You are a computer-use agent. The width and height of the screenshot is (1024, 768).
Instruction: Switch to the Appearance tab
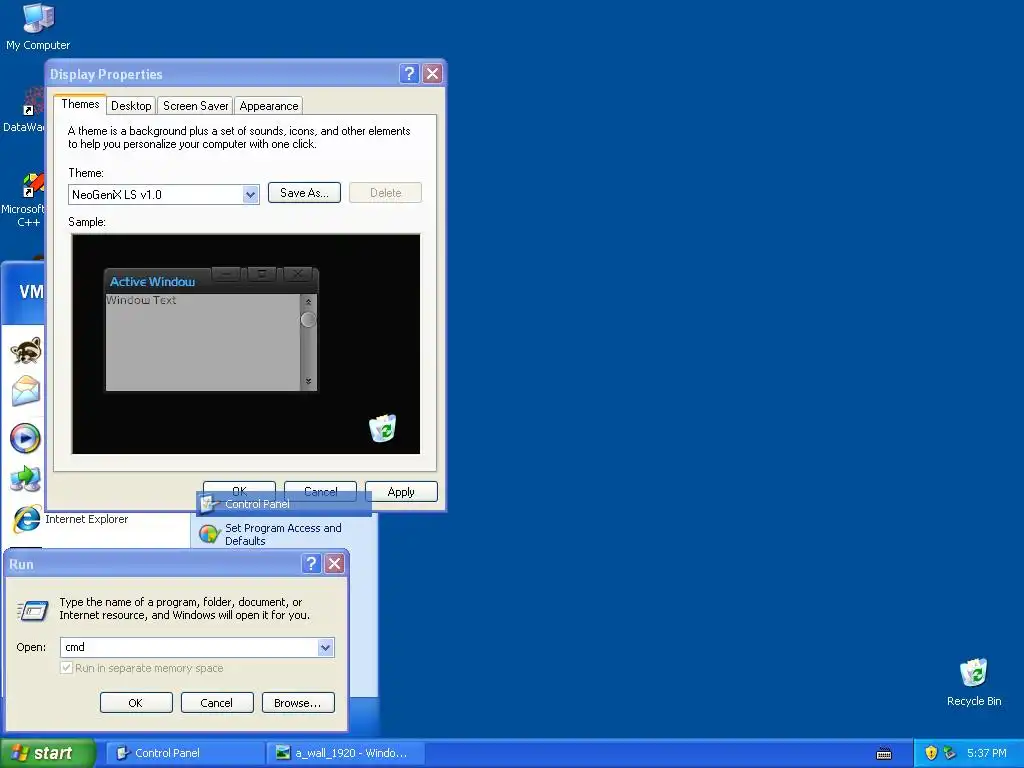click(x=269, y=106)
